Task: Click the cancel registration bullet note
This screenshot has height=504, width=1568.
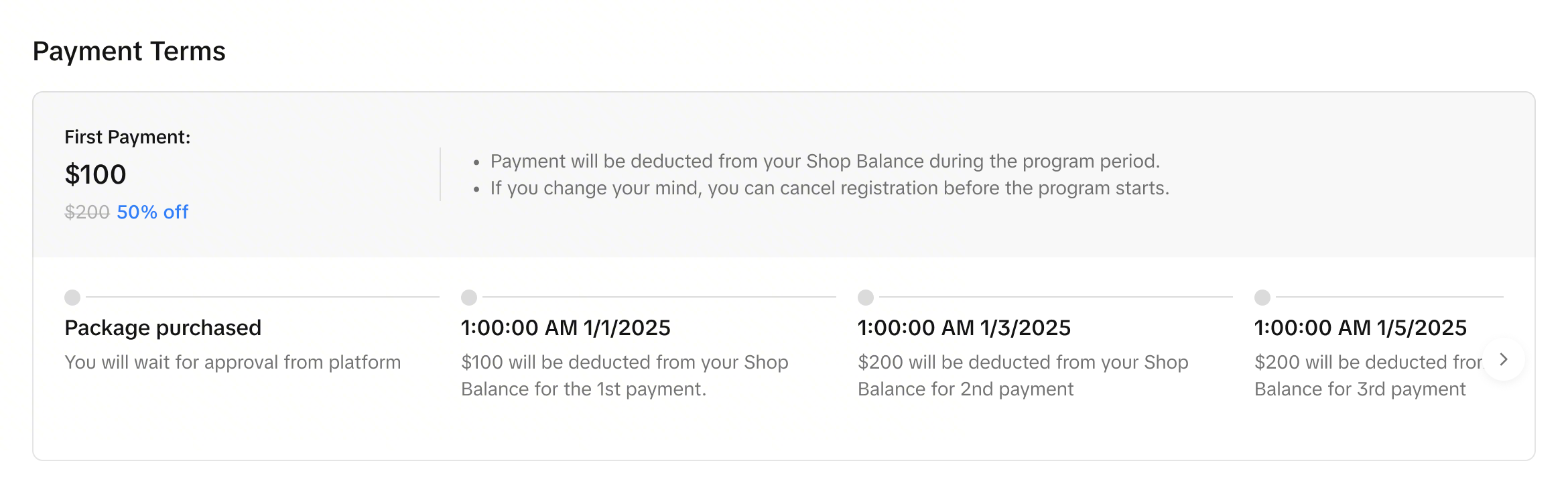Action: tap(830, 188)
